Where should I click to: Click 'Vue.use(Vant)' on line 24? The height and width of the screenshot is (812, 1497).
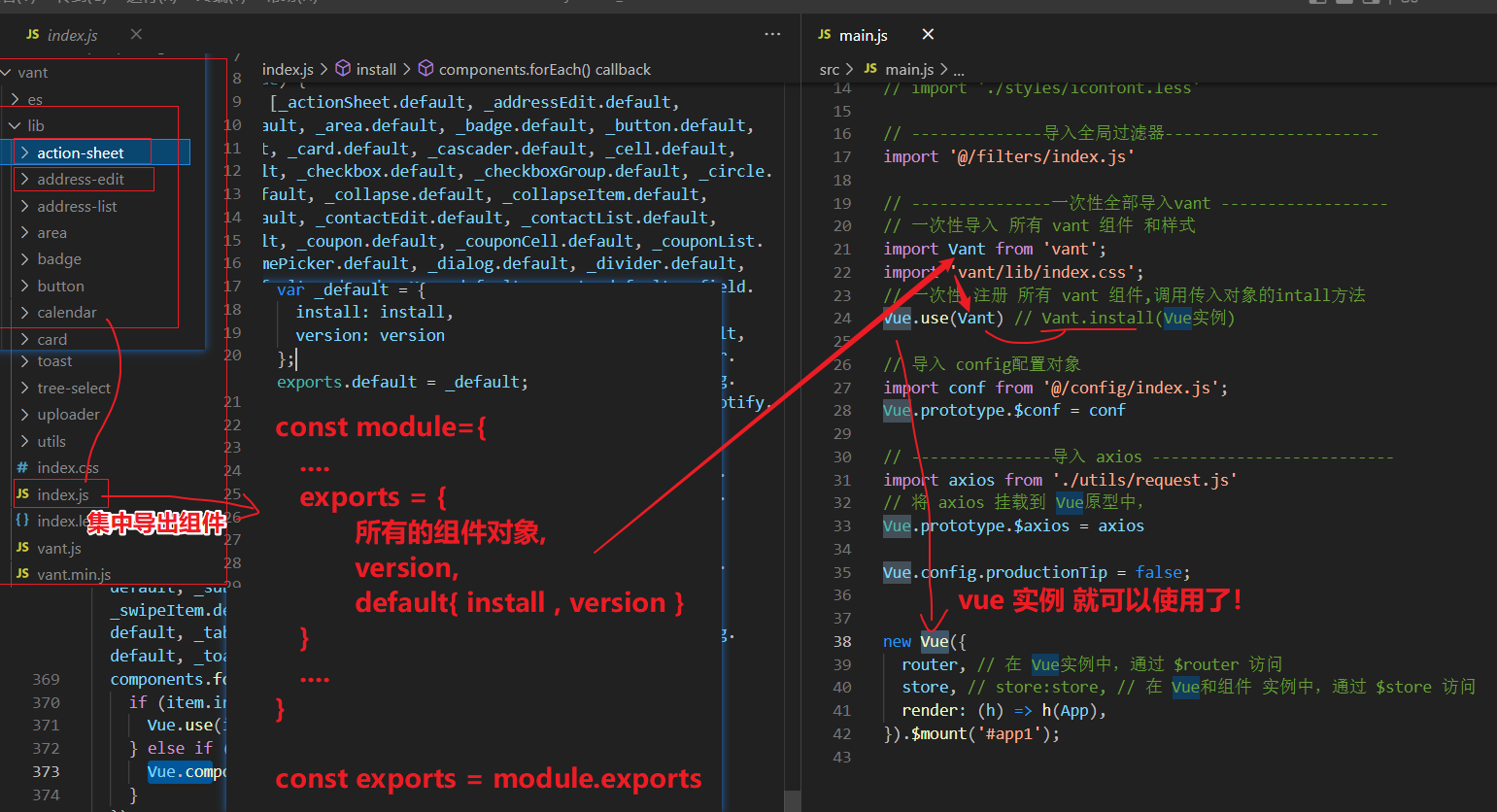click(x=943, y=318)
